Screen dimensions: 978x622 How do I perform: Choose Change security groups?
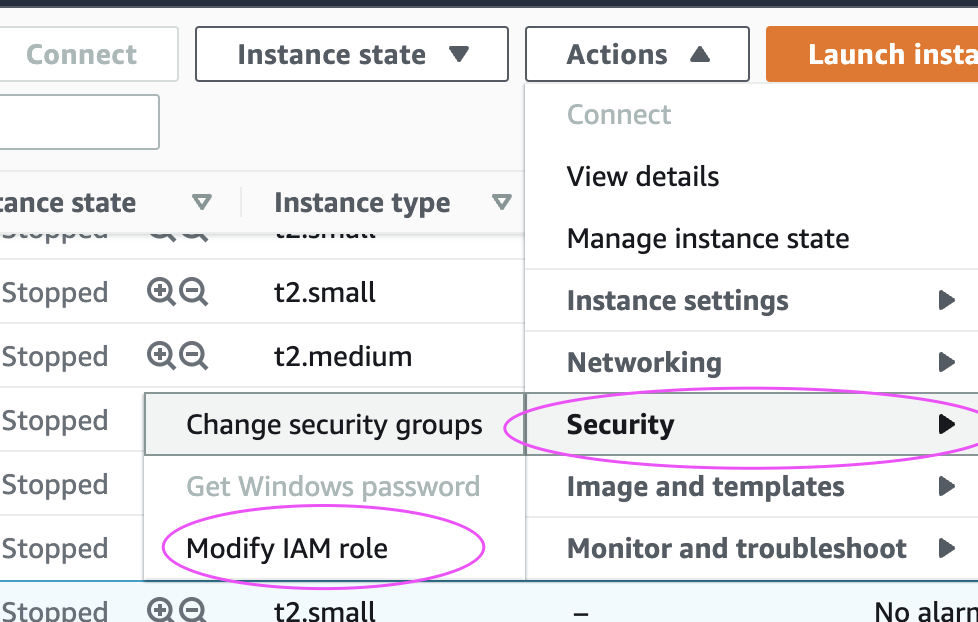pyautogui.click(x=334, y=425)
